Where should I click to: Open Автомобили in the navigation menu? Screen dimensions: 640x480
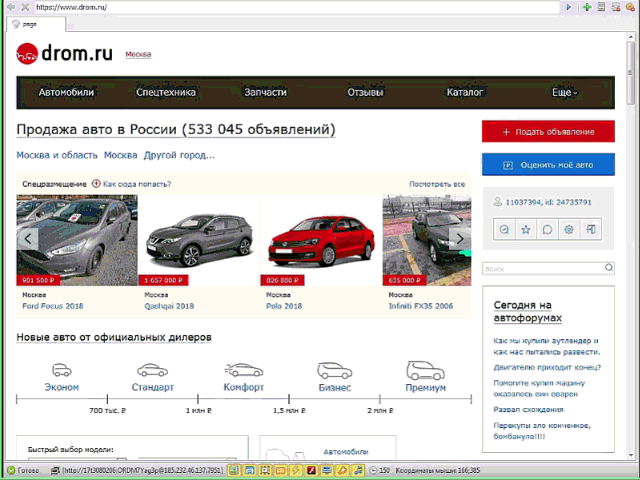pyautogui.click(x=66, y=93)
